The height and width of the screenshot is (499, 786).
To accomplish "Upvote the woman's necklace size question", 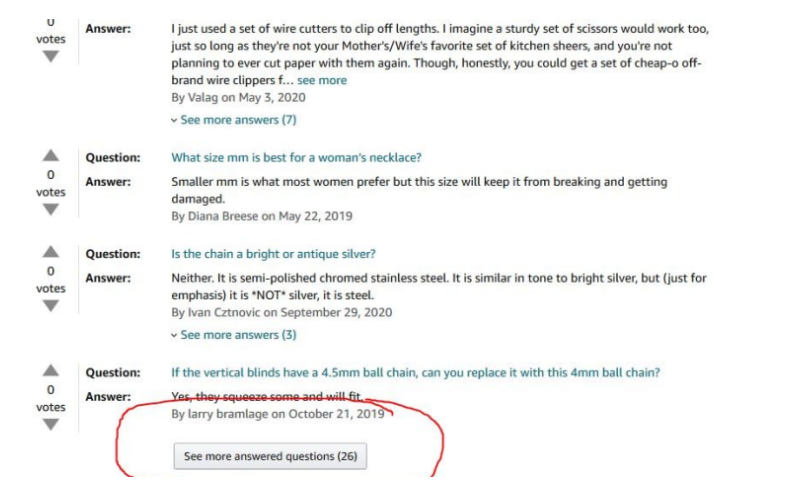I will (50, 156).
